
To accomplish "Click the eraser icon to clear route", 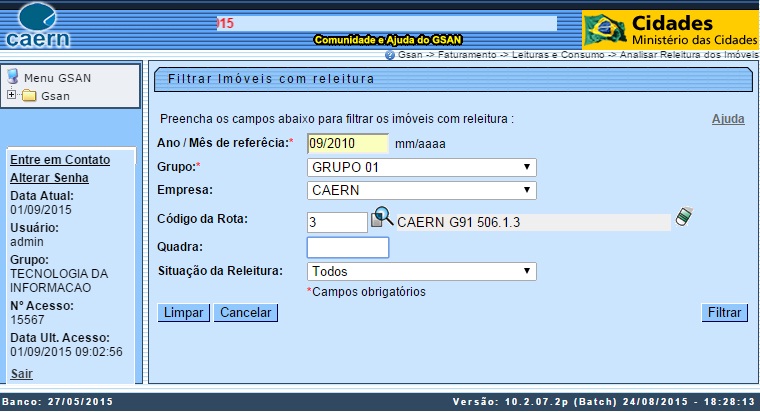I will pyautogui.click(x=684, y=218).
